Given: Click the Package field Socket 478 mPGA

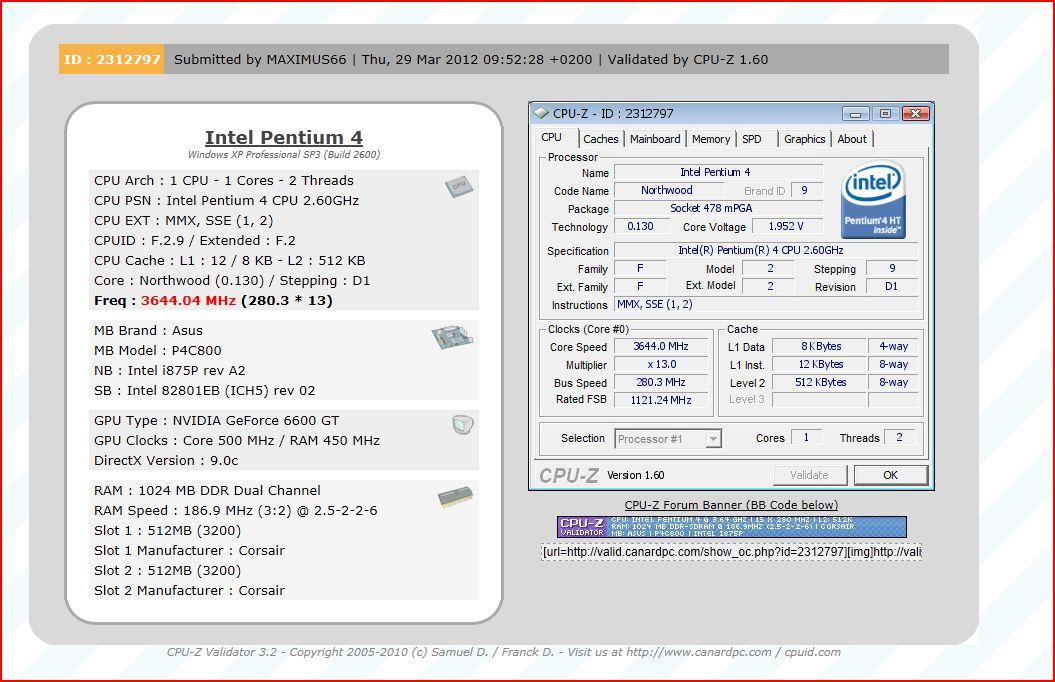Looking at the screenshot, I should (x=717, y=209).
